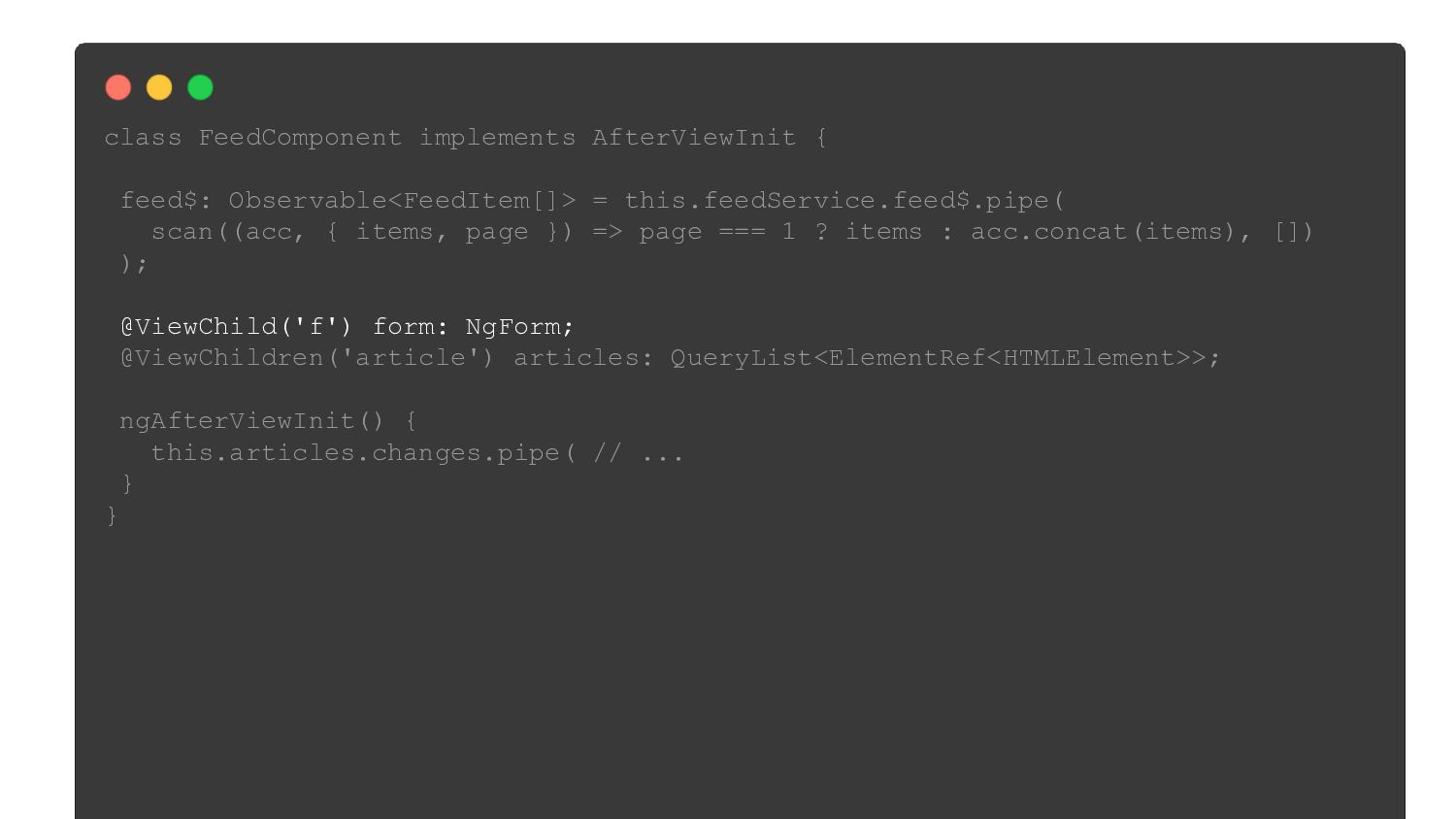Click the ngAfterViewInit() method name

251,421
